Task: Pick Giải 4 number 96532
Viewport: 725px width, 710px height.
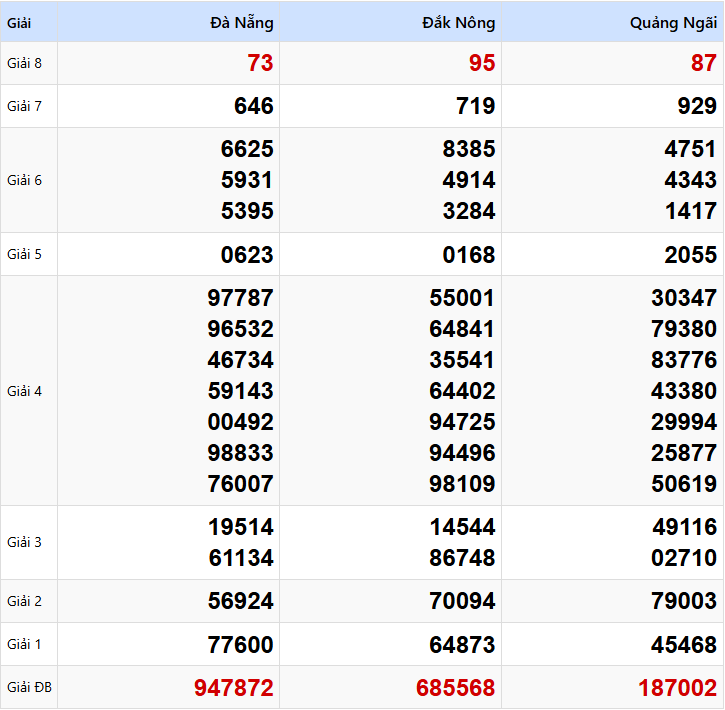Action: (240, 329)
